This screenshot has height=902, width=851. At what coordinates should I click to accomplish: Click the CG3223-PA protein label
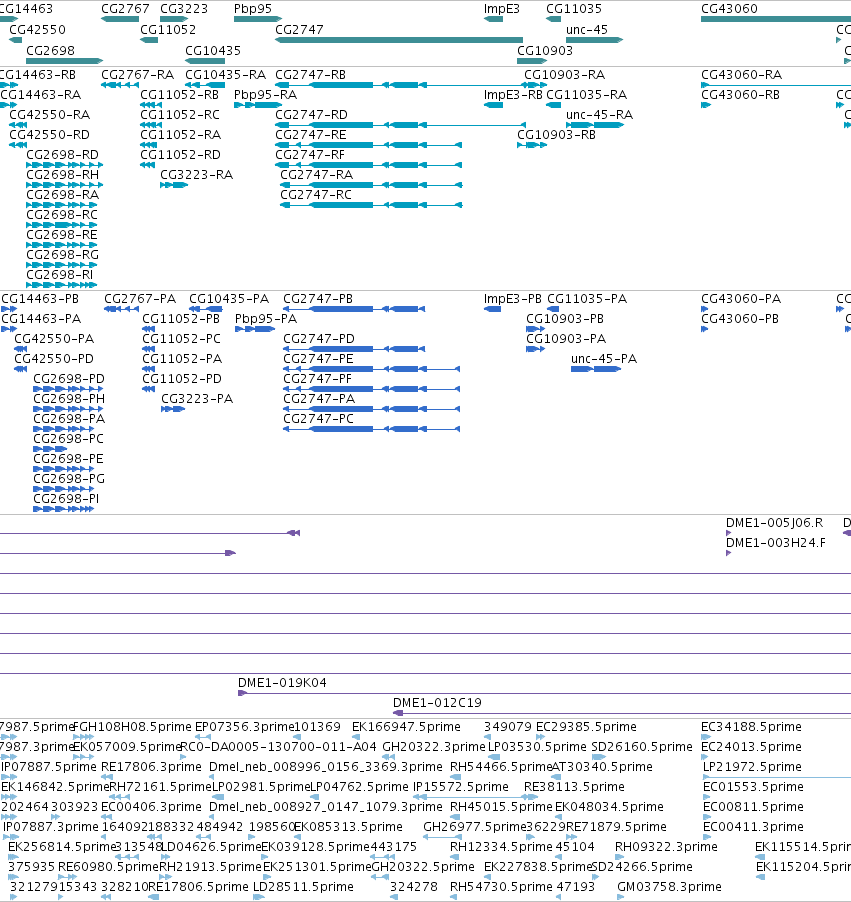(x=197, y=399)
